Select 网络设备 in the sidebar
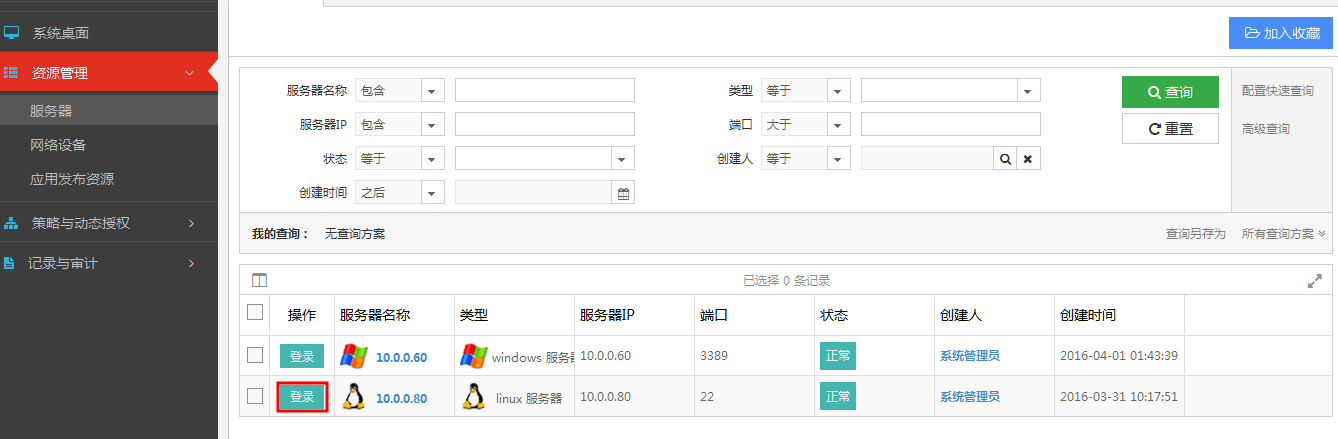1338x439 pixels. 58,145
